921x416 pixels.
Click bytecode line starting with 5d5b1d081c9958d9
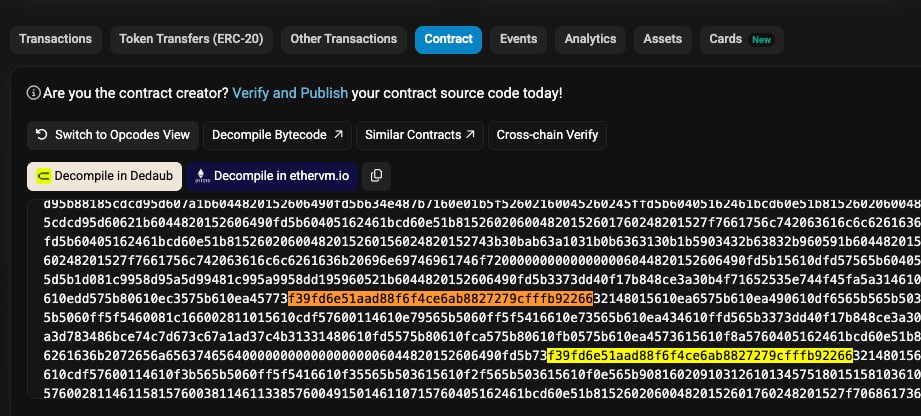pos(482,281)
